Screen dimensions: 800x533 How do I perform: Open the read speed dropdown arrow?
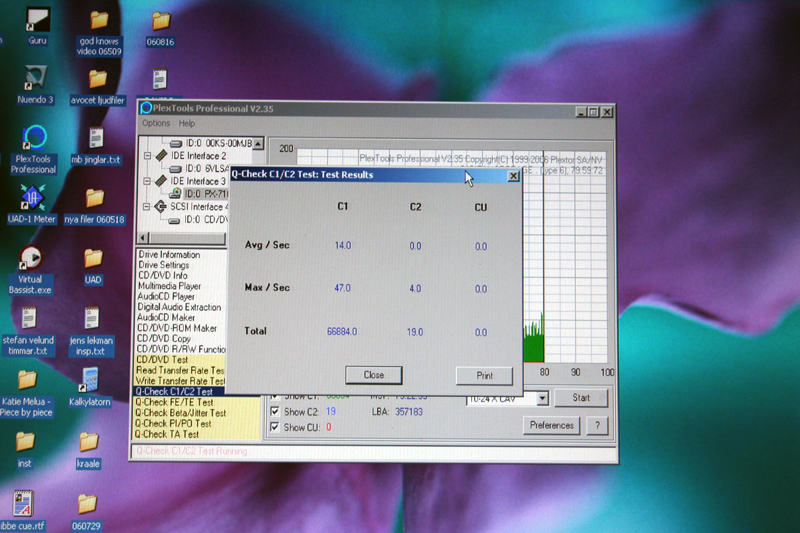pos(542,398)
